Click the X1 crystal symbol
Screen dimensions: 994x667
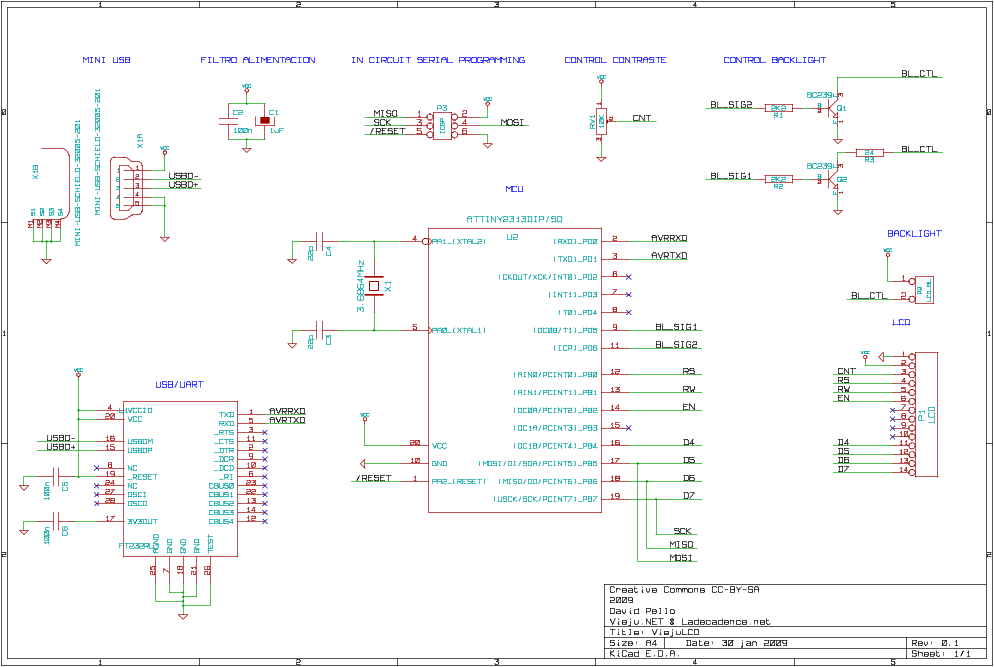tap(374, 286)
